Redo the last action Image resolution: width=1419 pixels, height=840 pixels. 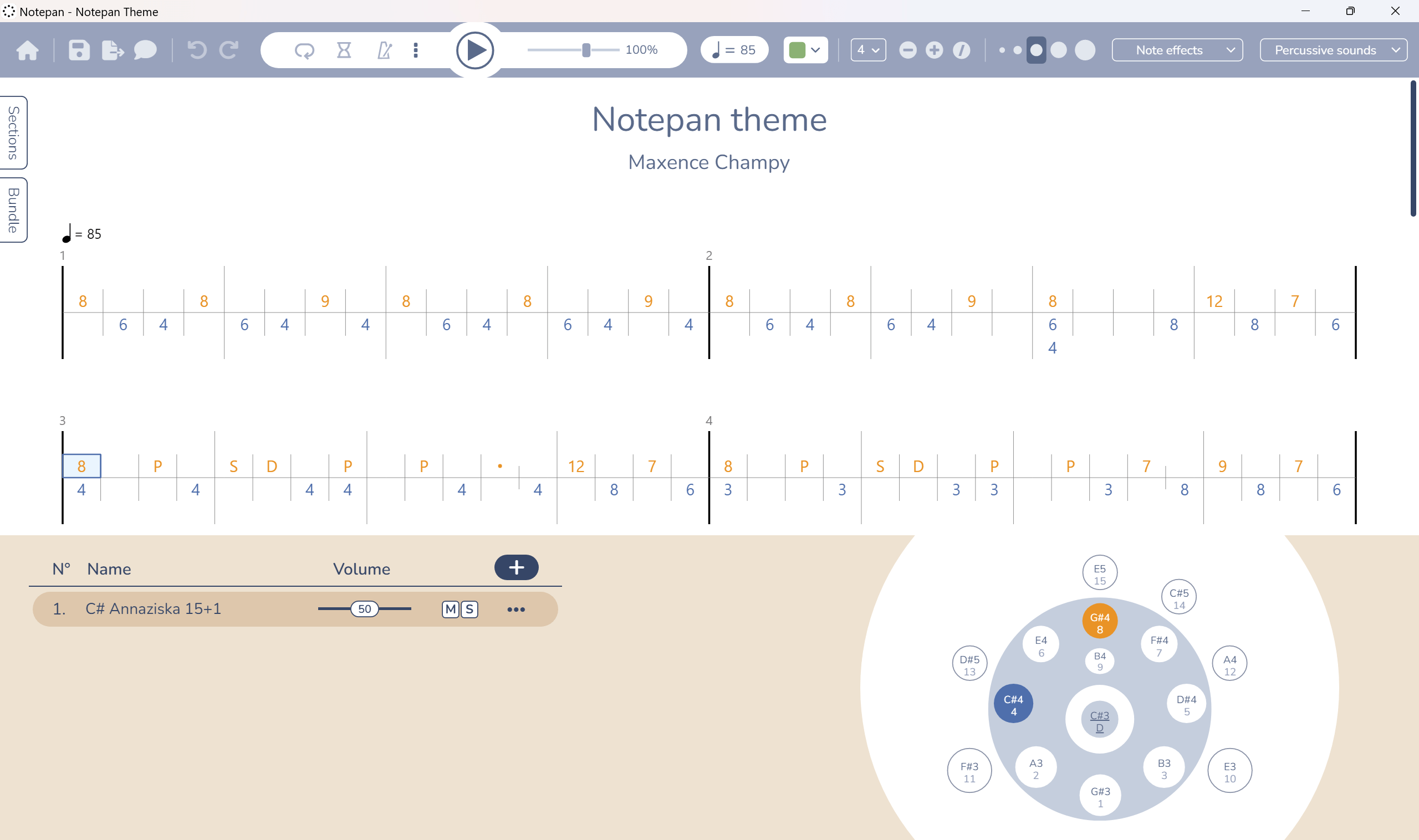click(229, 50)
